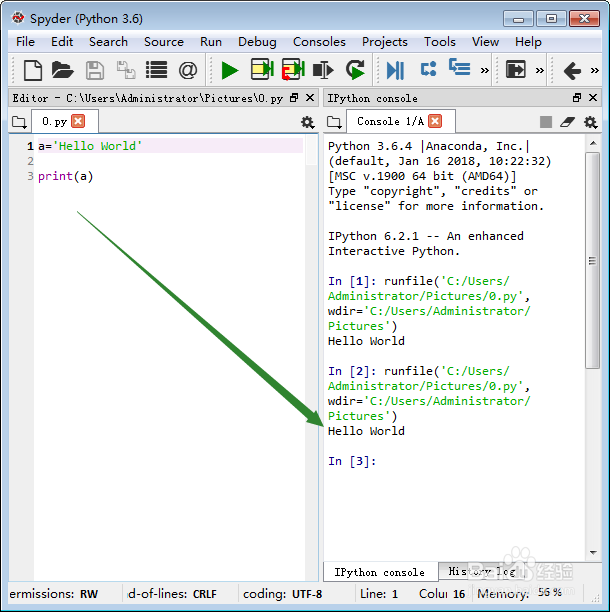Viewport: 610px width, 612px height.
Task: Click console scrollbar up arrow
Action: [593, 143]
